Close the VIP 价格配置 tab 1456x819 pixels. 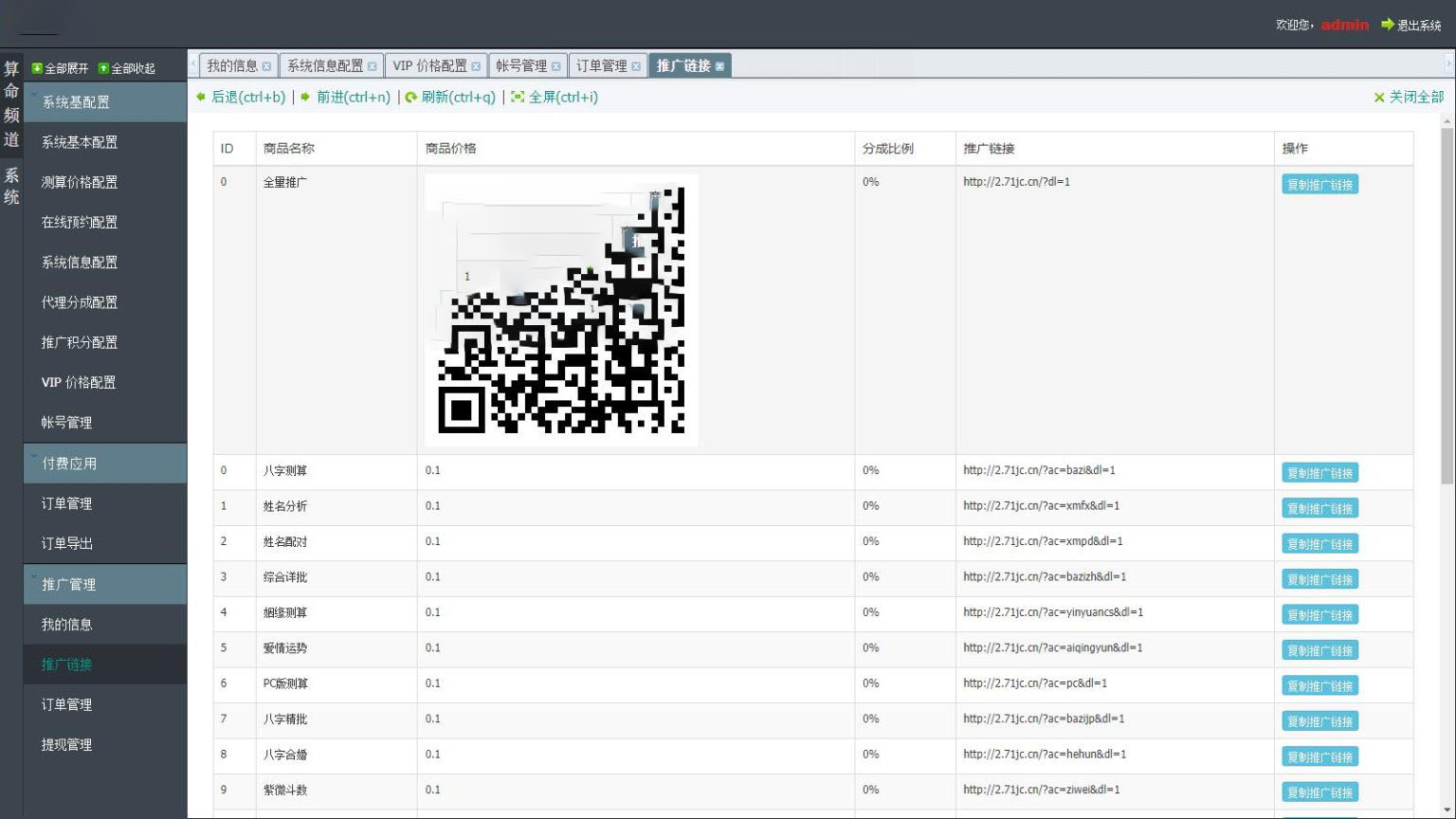pos(476,66)
